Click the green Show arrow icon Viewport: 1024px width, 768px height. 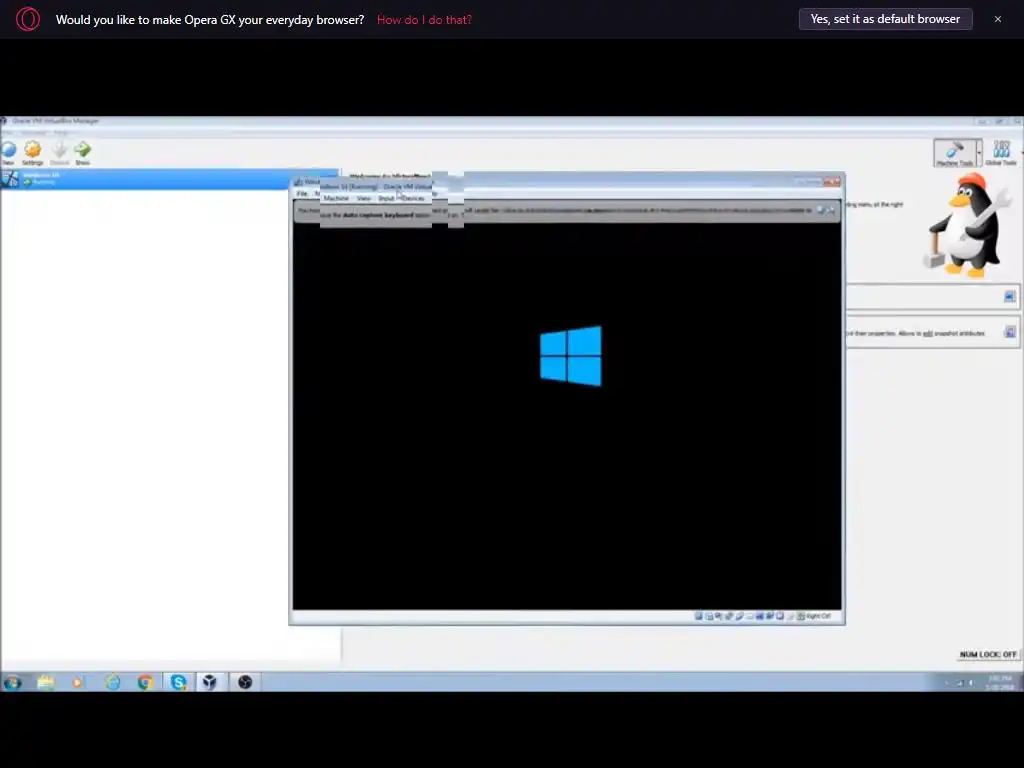pyautogui.click(x=83, y=152)
